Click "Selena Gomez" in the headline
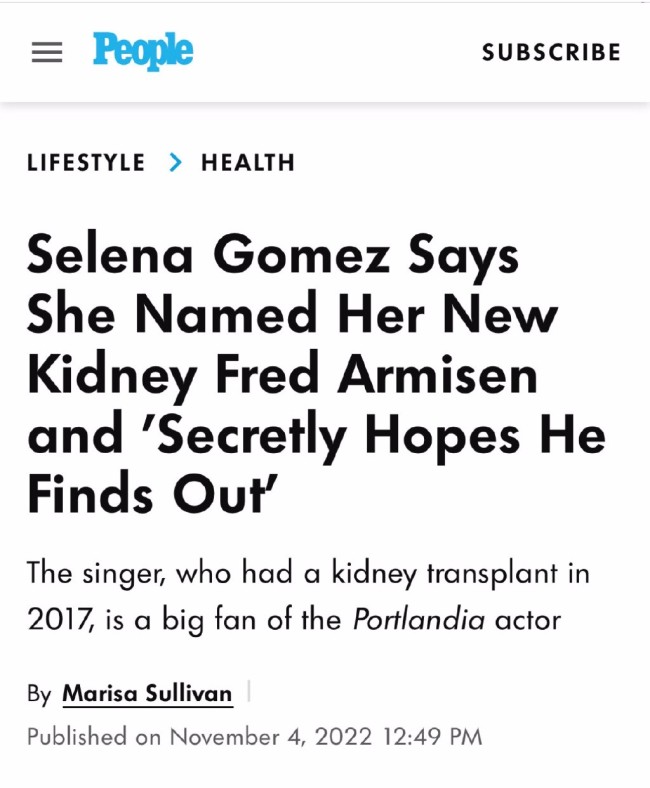650x788 pixels. click(x=209, y=255)
